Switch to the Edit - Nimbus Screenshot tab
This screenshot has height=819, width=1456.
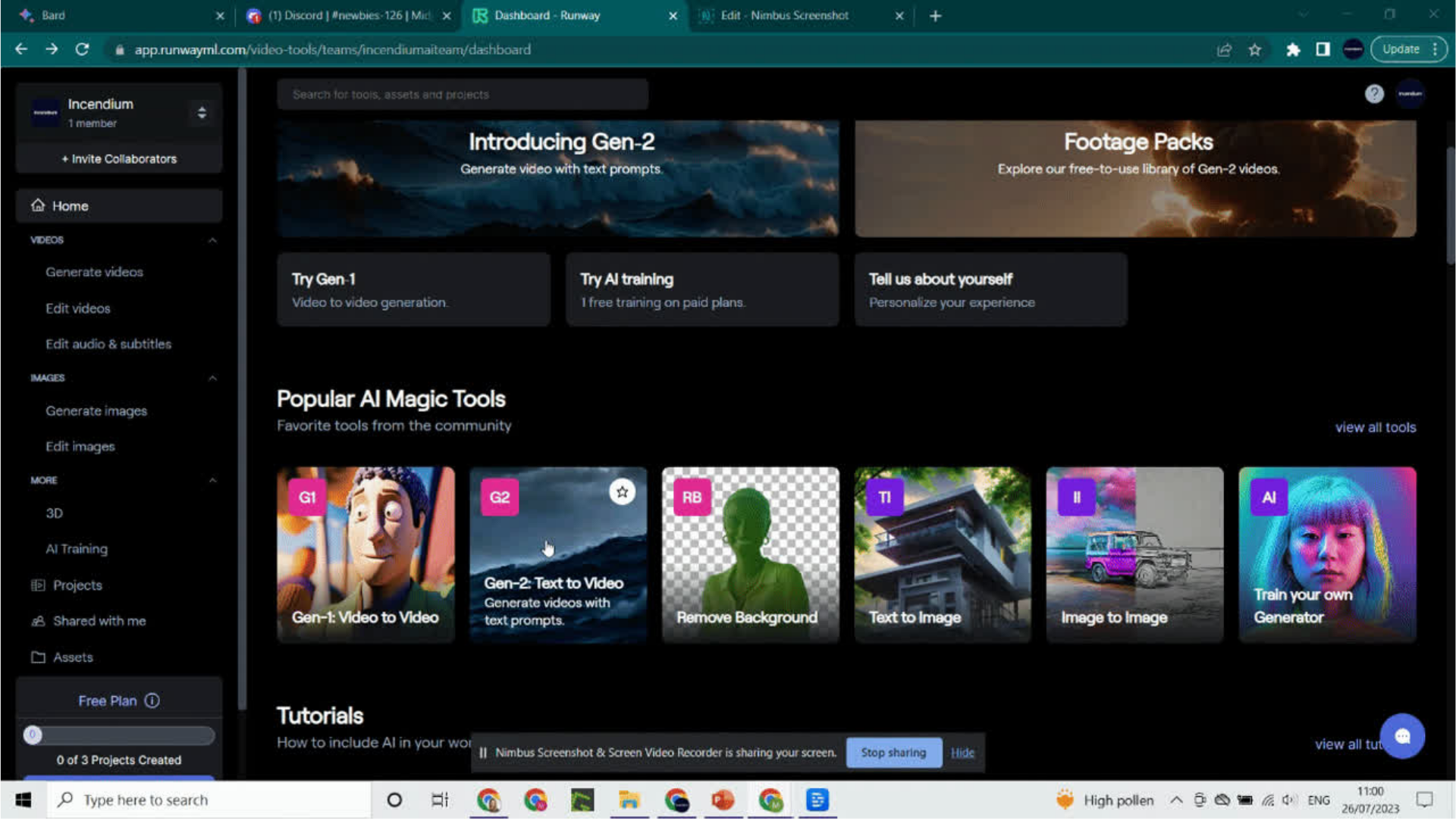[x=800, y=16]
